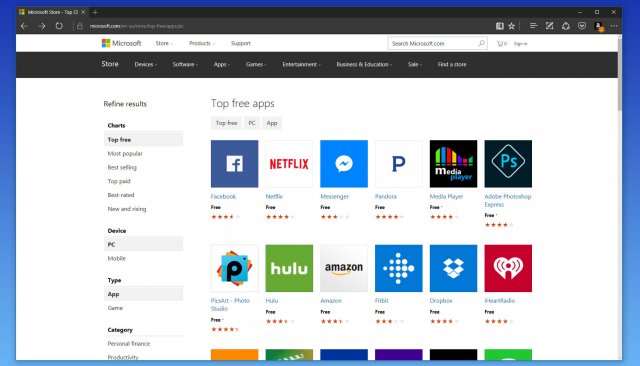
Task: Expand the Sale menu
Action: (415, 64)
